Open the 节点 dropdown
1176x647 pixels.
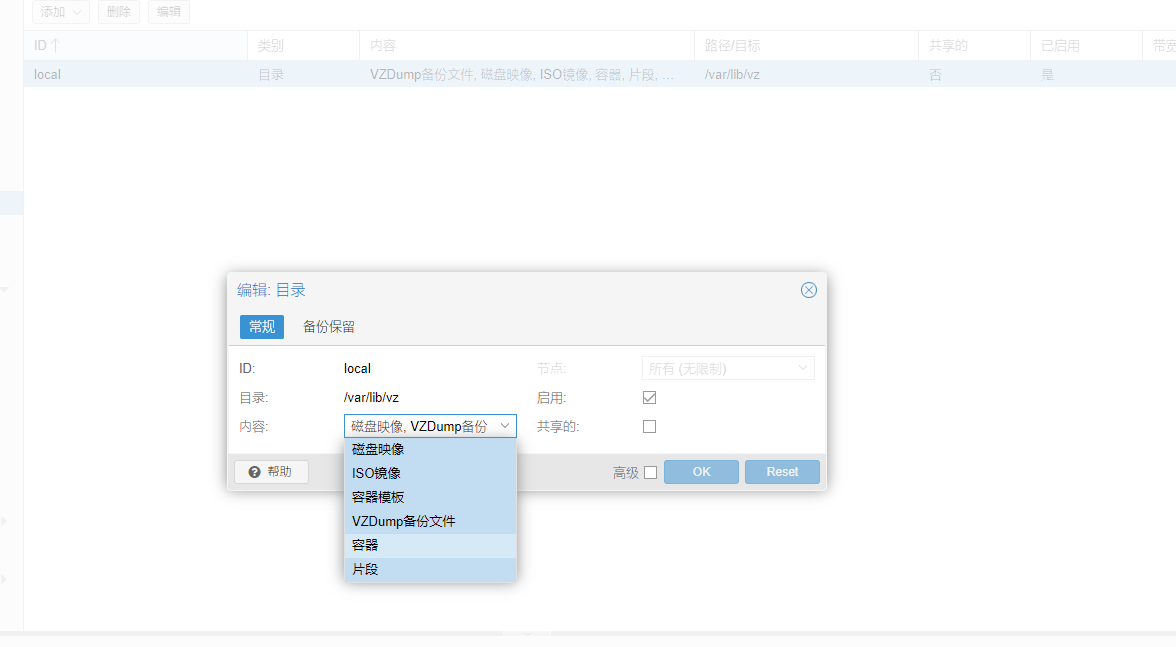pyautogui.click(x=727, y=369)
